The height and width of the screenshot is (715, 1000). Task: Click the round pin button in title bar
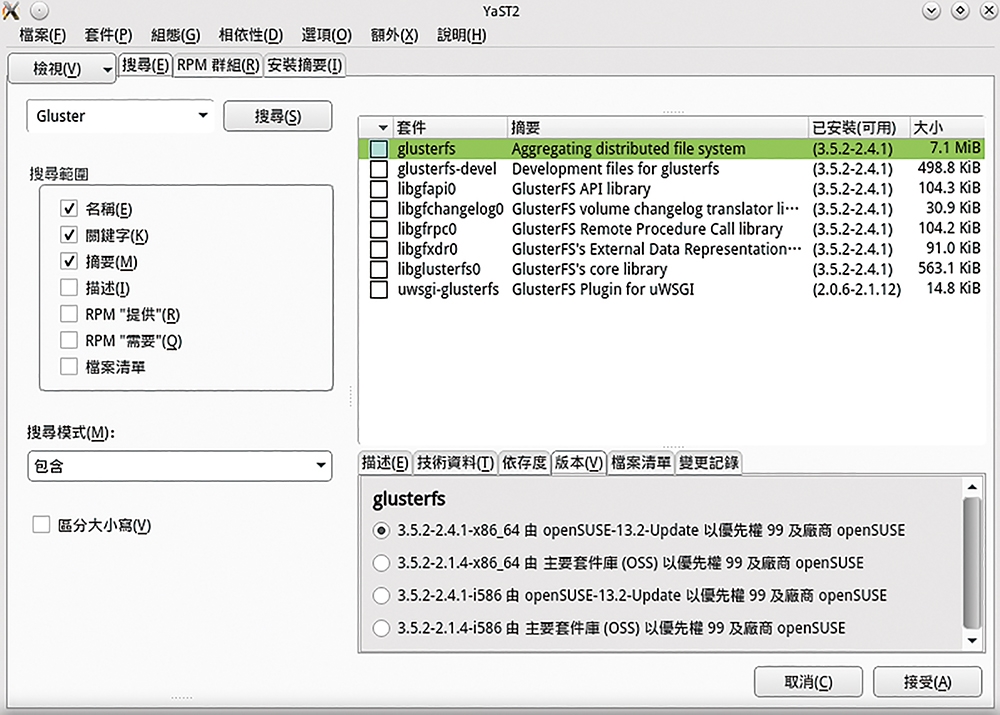tap(40, 11)
